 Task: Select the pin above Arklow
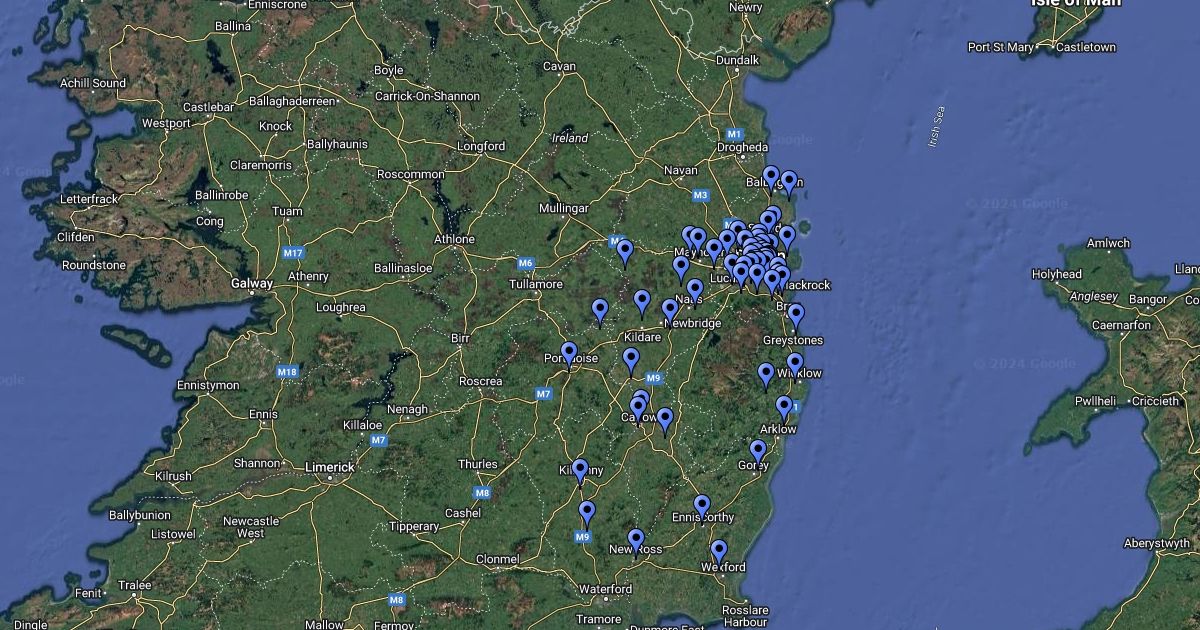click(784, 408)
